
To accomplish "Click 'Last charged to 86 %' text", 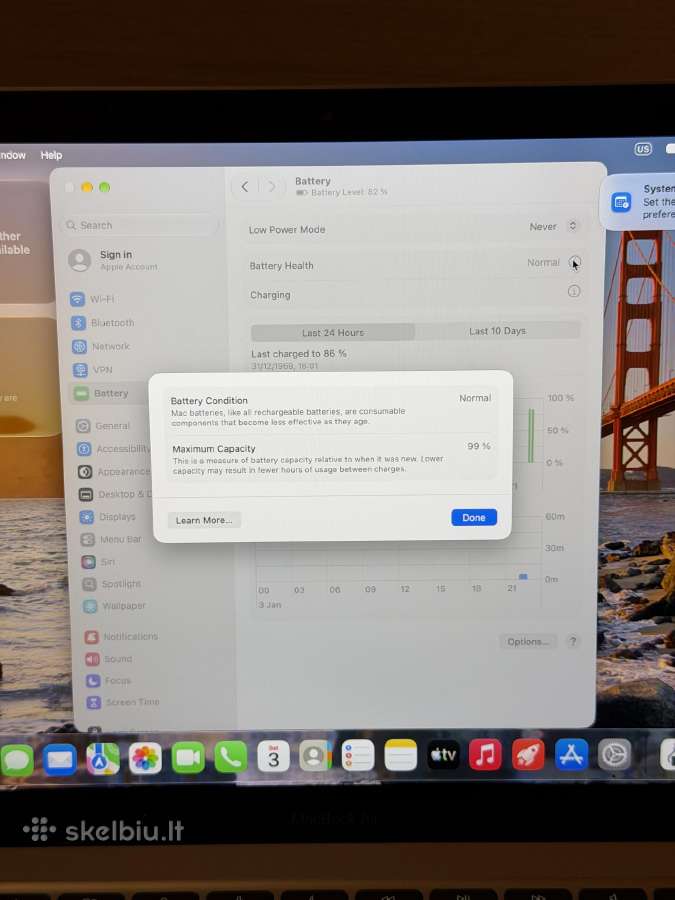I will [299, 354].
